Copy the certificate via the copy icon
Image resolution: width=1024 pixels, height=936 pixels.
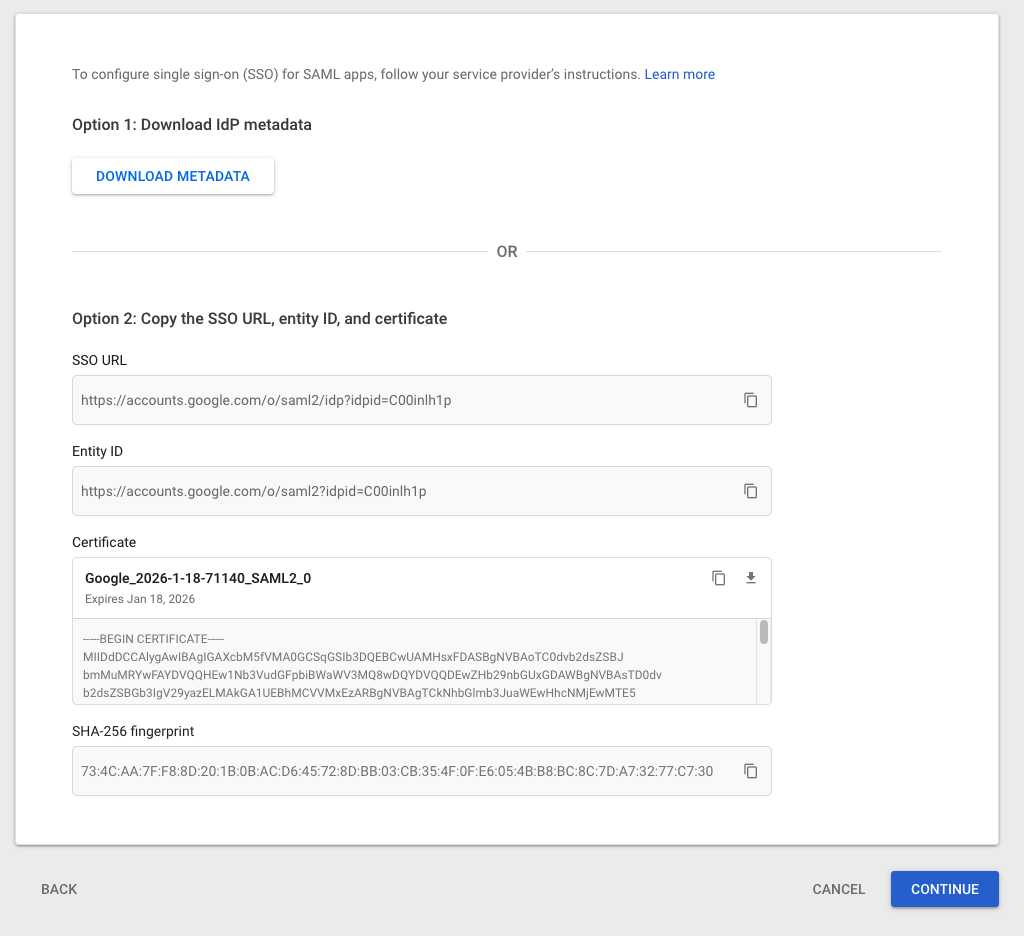pos(718,578)
